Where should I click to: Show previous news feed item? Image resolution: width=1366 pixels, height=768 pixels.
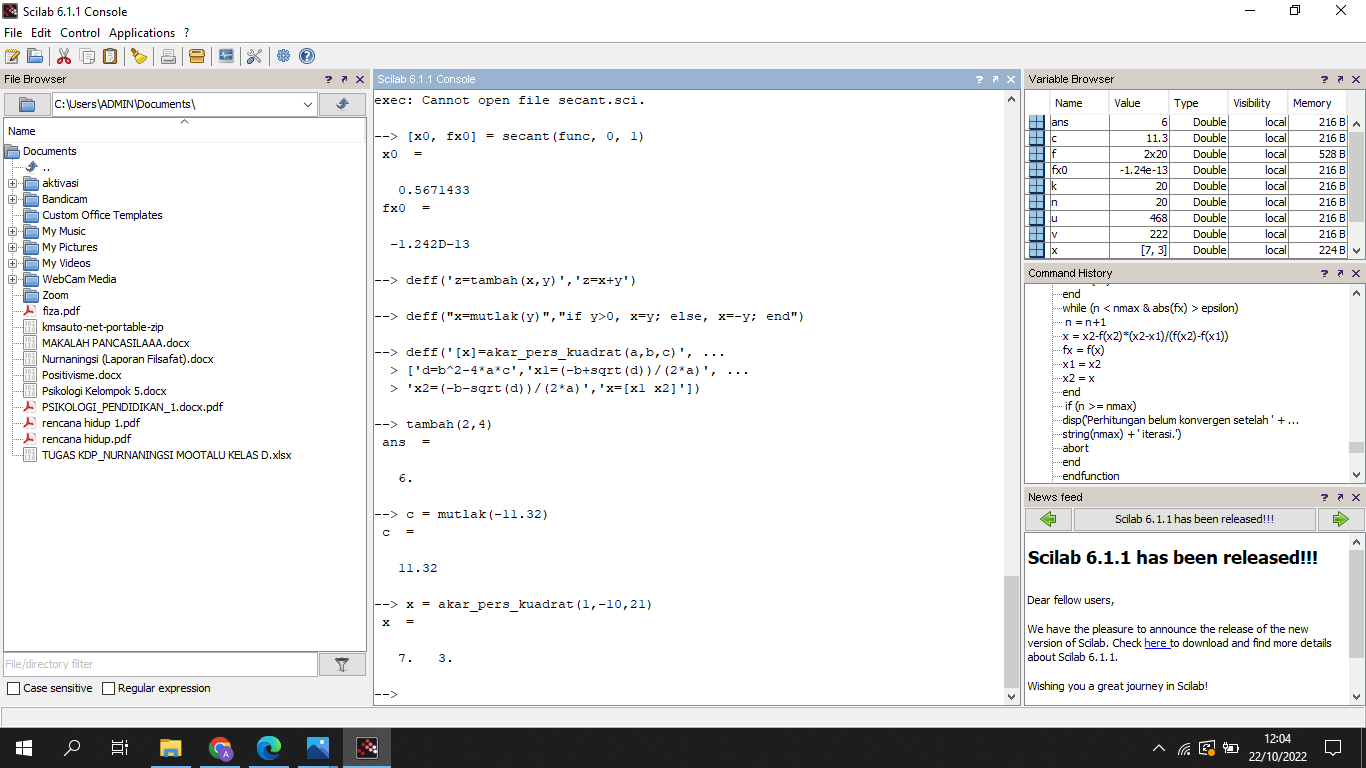(1048, 519)
